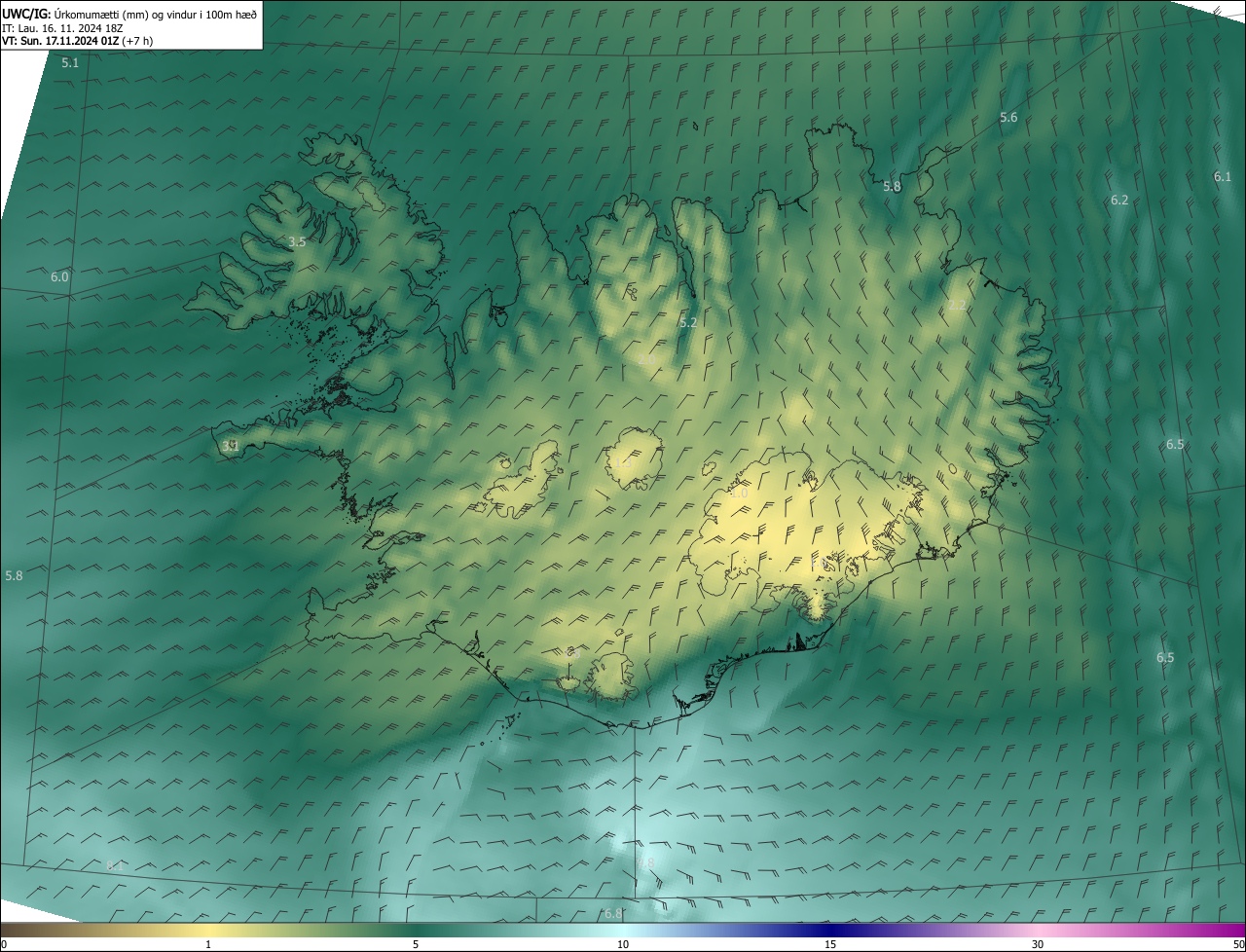Click the precipitation color scale bar
Viewport: 1246px width, 952px height.
[623, 930]
